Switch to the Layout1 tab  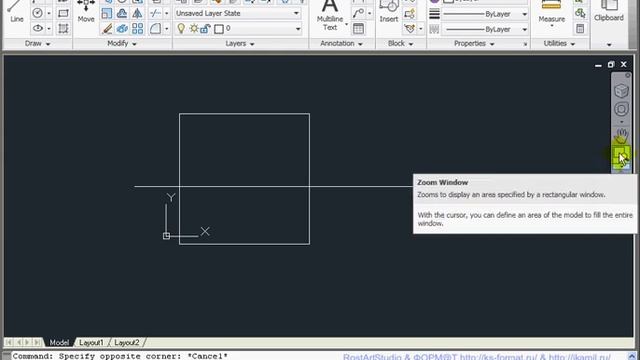point(91,342)
